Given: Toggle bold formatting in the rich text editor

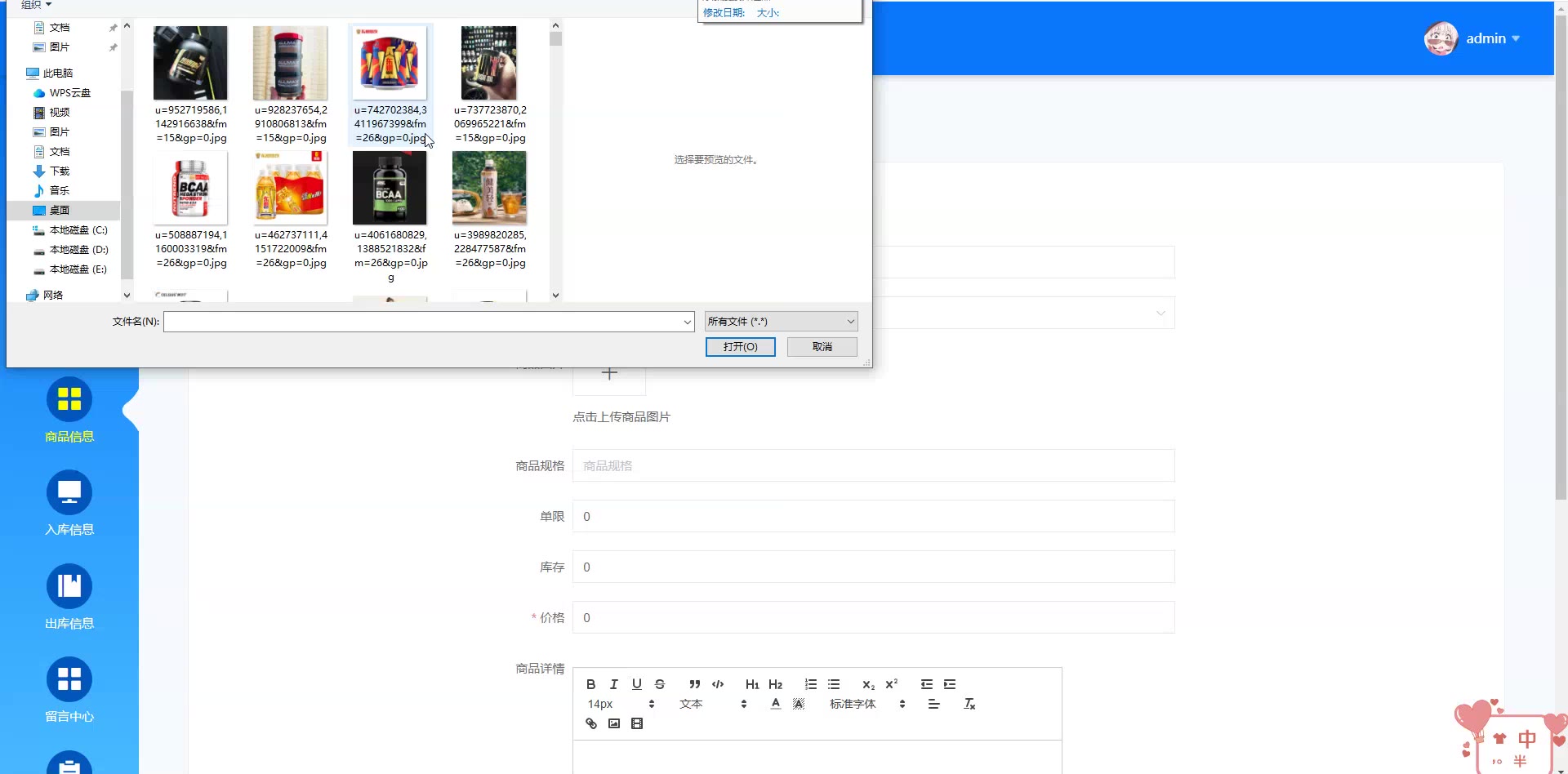Looking at the screenshot, I should [x=590, y=684].
